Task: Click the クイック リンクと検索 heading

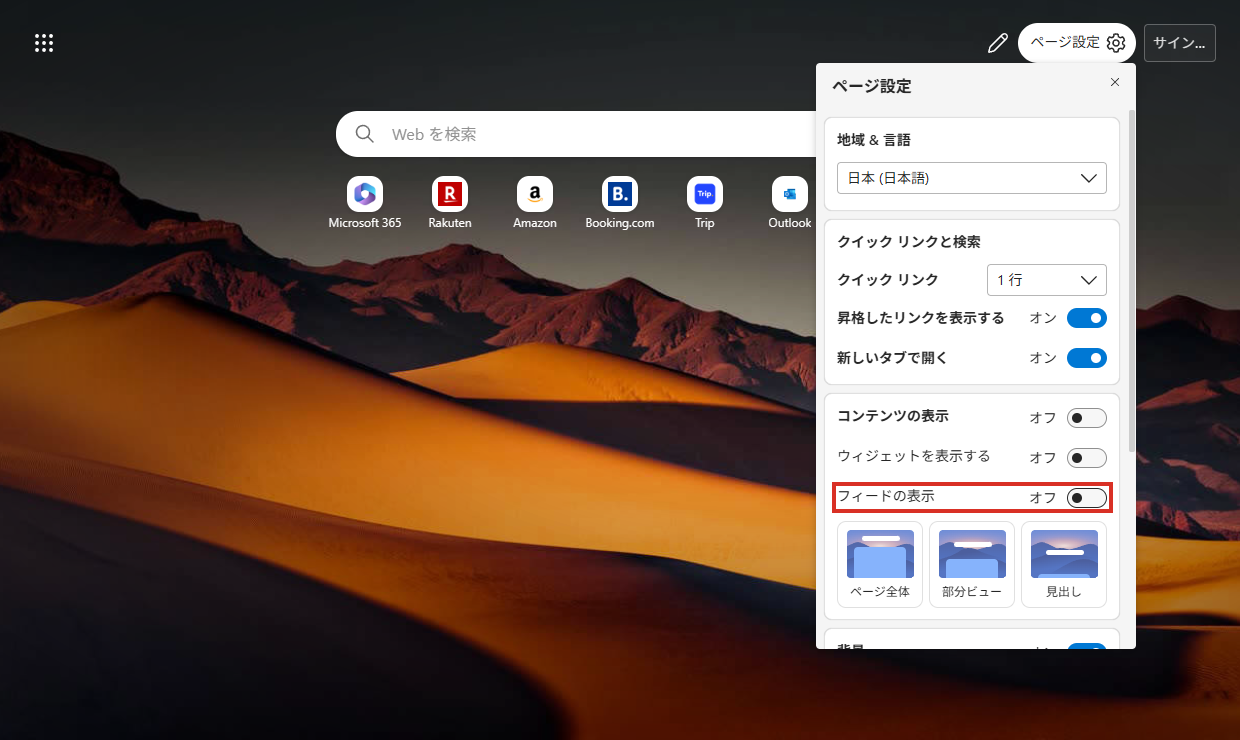Action: (x=909, y=242)
